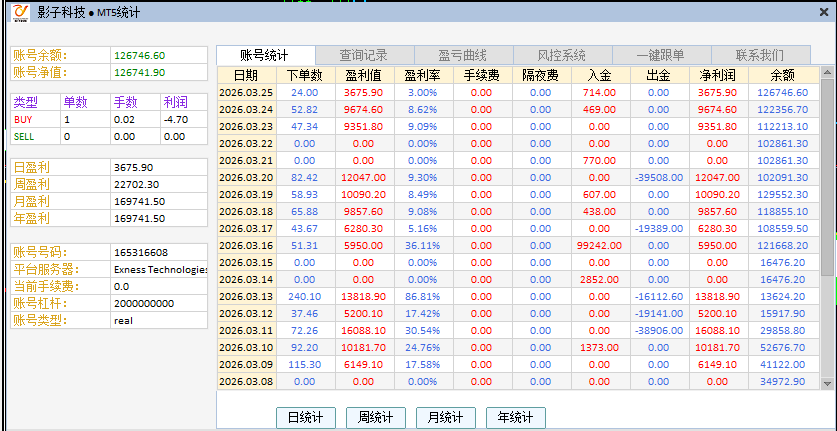Viewport: 837px width, 431px height.
Task: Click the 日盈利 label
Action: [x=31, y=168]
